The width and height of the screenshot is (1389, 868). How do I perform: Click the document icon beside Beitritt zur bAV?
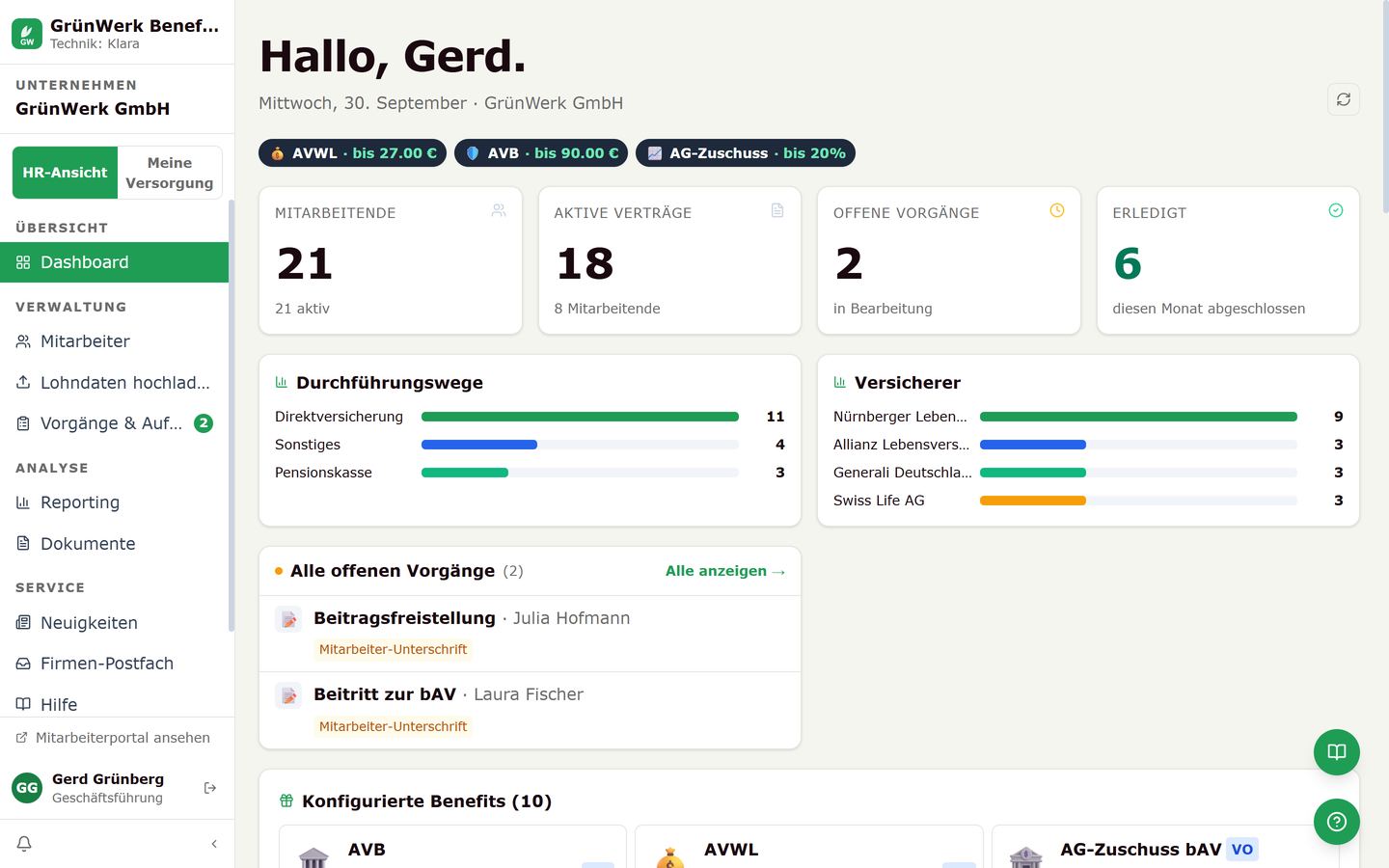click(x=288, y=695)
